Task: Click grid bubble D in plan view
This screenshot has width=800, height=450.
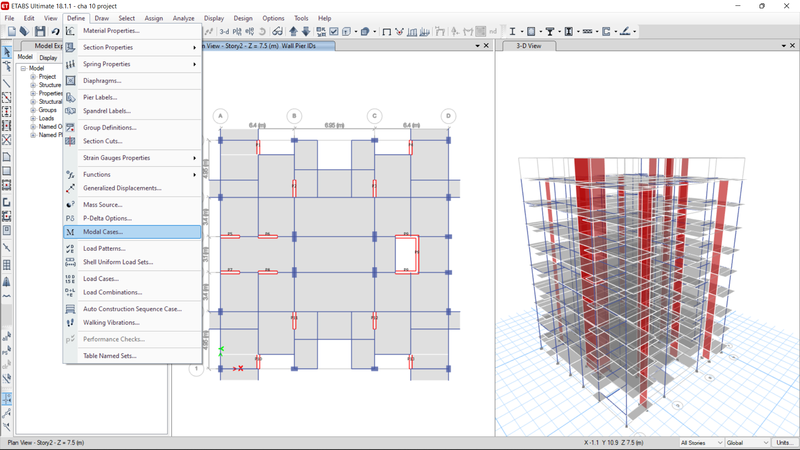Action: click(448, 116)
